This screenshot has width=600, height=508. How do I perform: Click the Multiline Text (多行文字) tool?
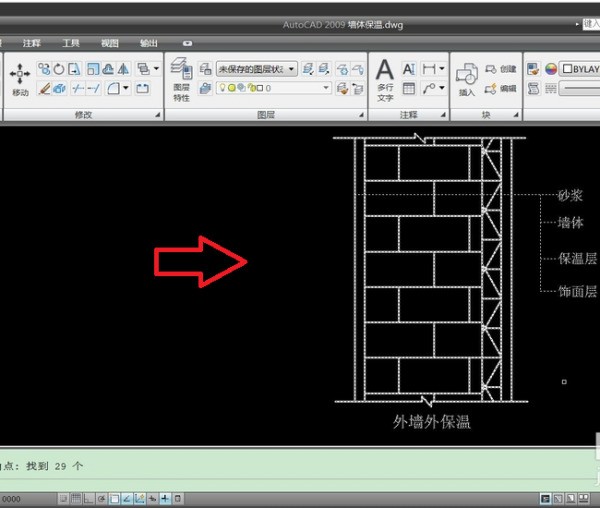coord(385,78)
